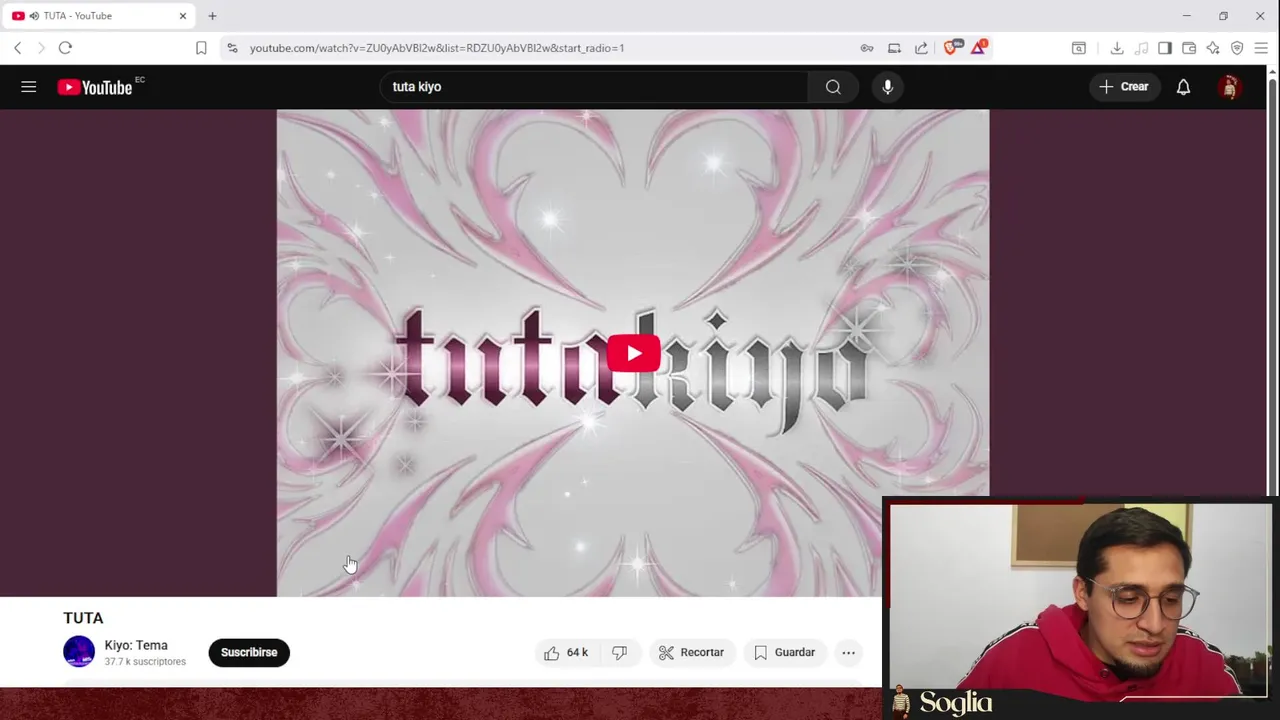Go to the YouTube home logo
The image size is (1280, 720).
95,88
